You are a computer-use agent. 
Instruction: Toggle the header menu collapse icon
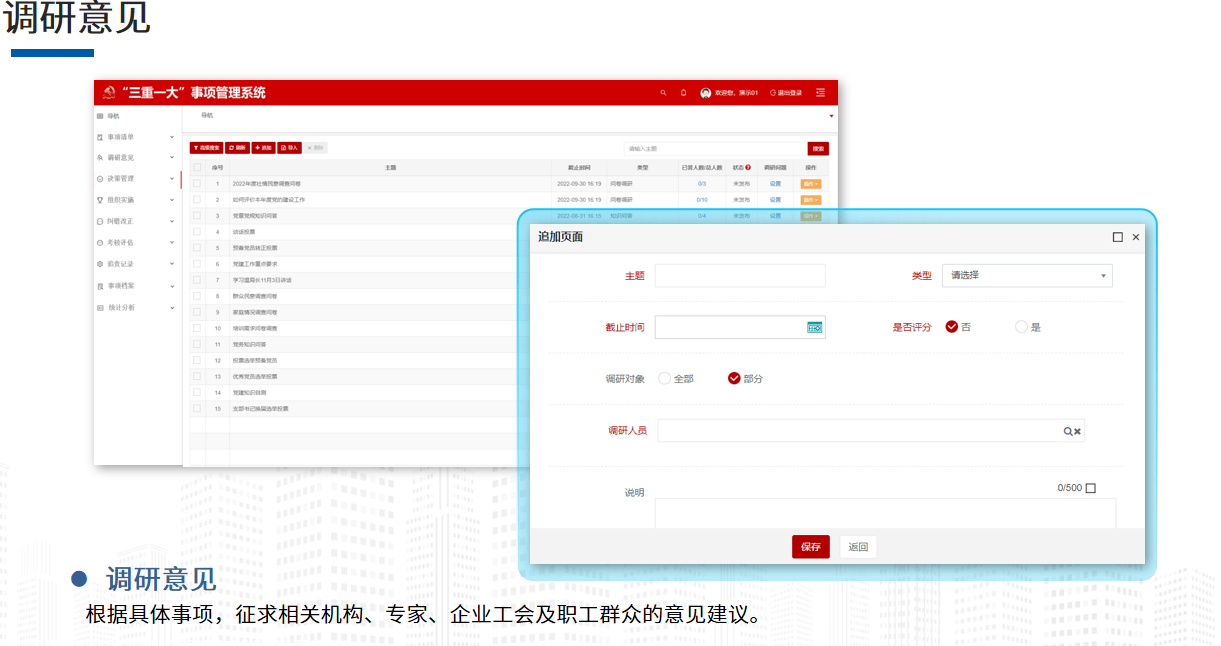pos(820,93)
